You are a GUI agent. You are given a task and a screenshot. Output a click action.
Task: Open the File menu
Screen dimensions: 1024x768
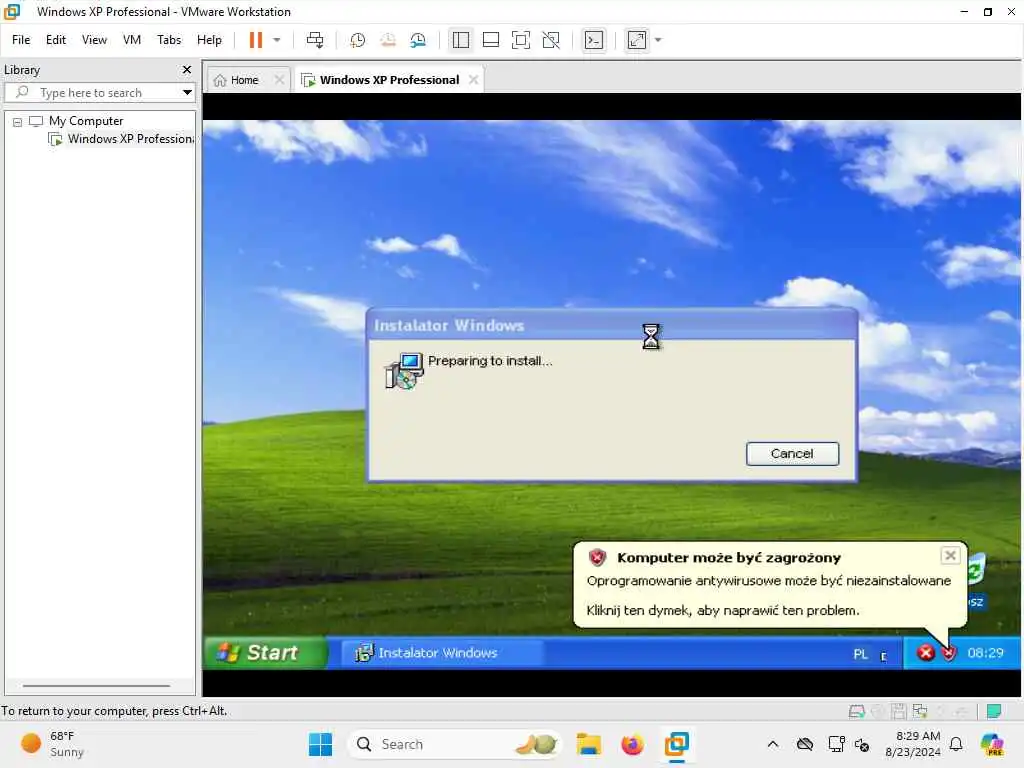(x=21, y=40)
